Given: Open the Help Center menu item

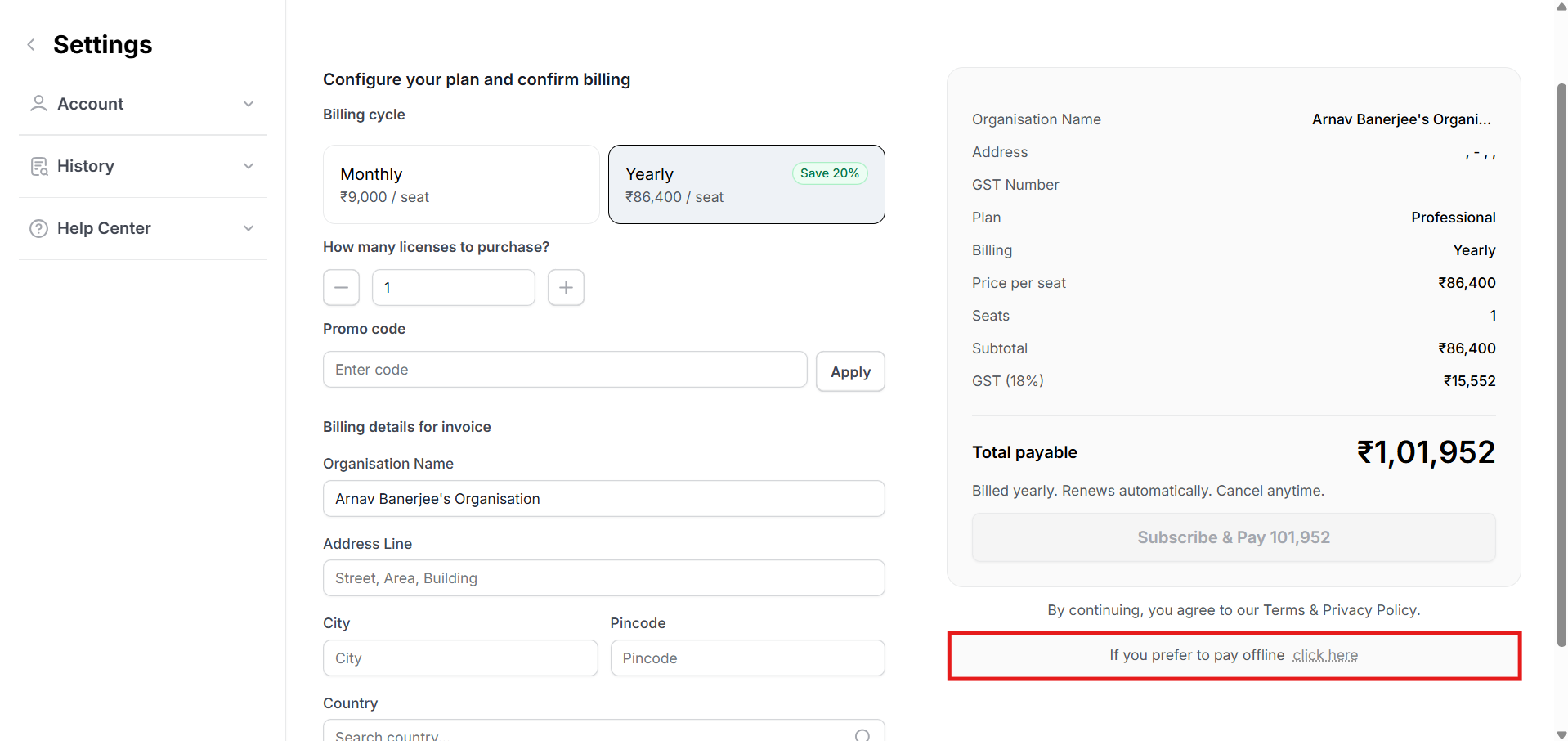Looking at the screenshot, I should tap(104, 228).
